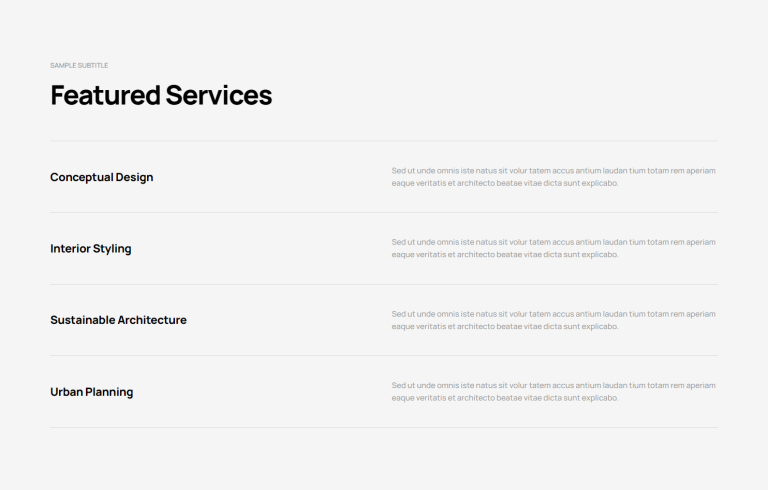Click the word Services in the heading
The width and height of the screenshot is (768, 490).
(x=219, y=95)
